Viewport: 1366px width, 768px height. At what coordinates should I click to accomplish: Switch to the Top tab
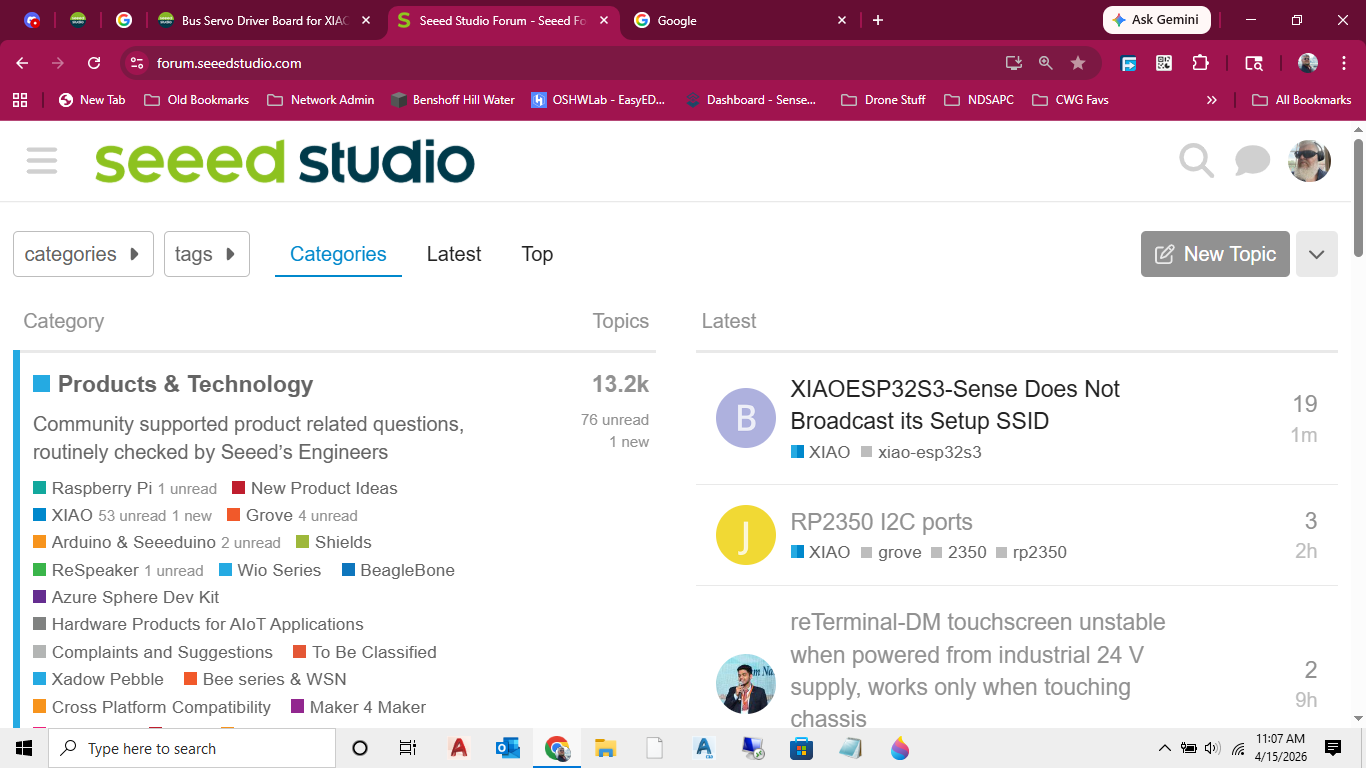point(537,254)
